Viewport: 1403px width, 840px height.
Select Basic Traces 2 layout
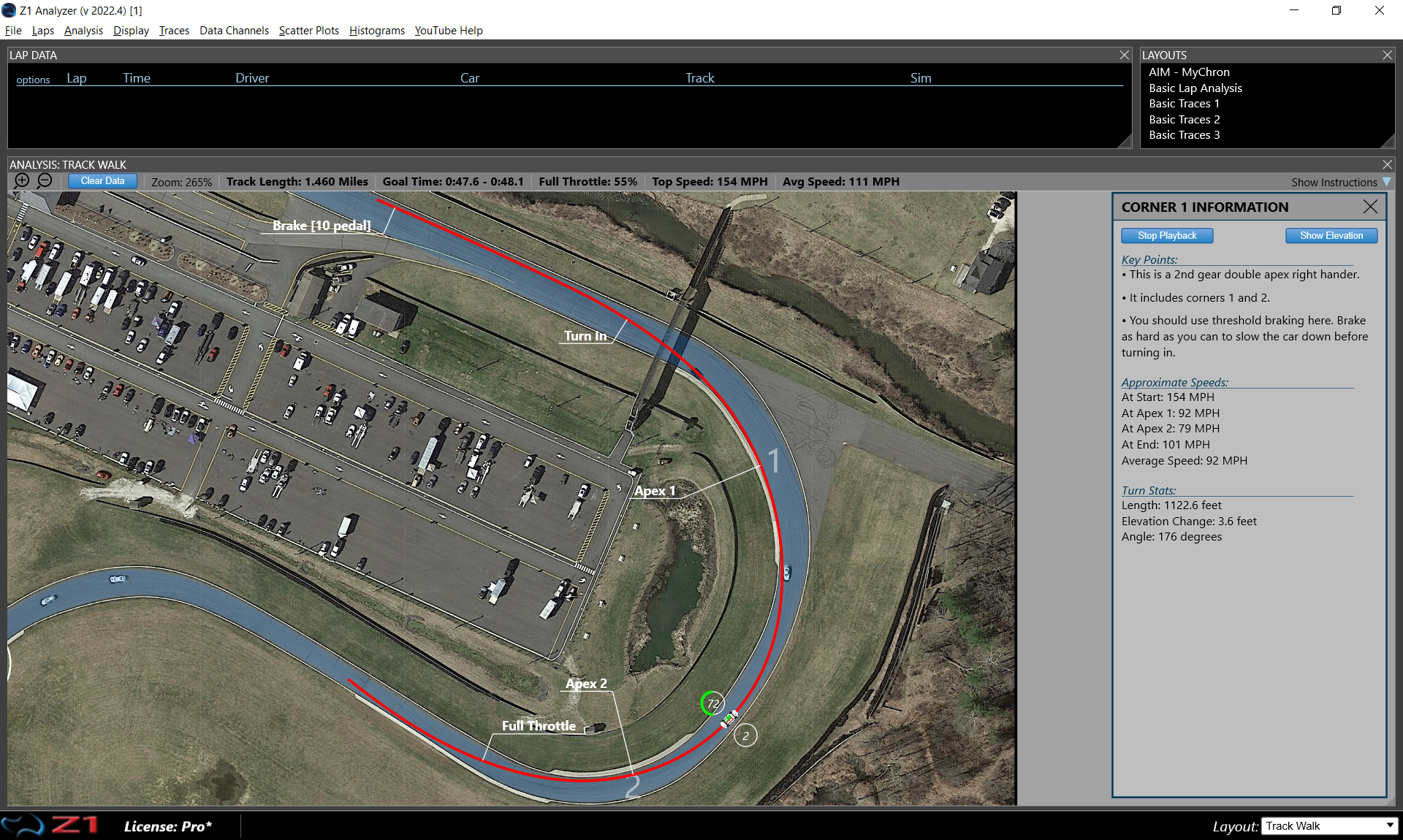coord(1184,120)
